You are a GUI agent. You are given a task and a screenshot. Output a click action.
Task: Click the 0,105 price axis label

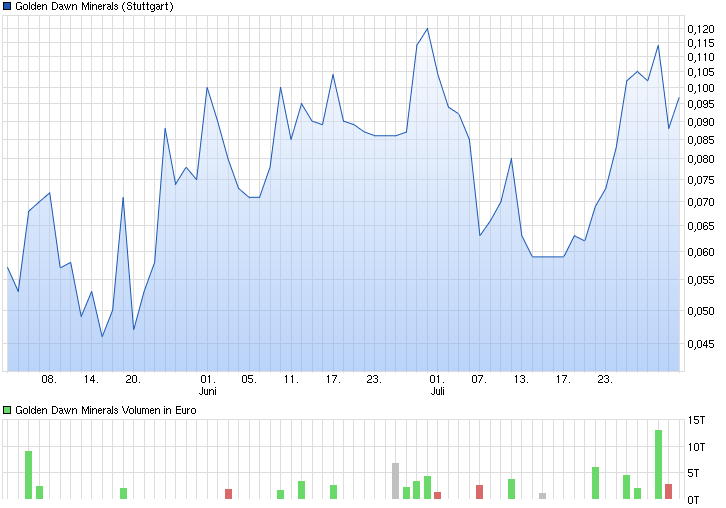click(701, 72)
